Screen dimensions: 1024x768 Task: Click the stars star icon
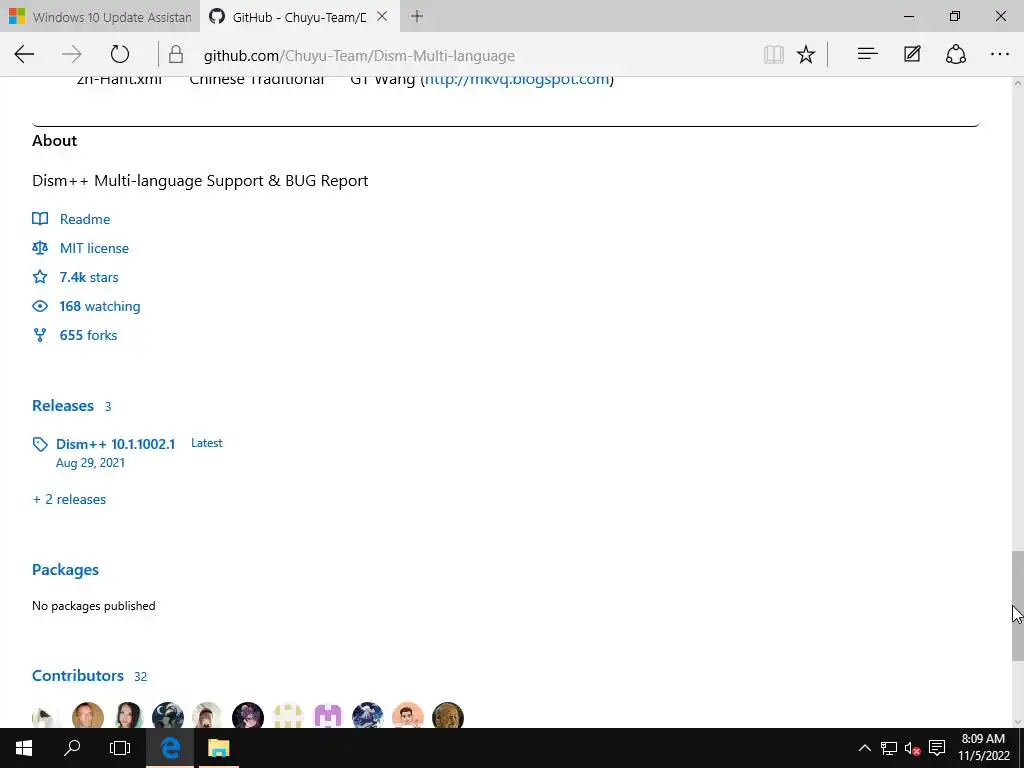(x=40, y=277)
